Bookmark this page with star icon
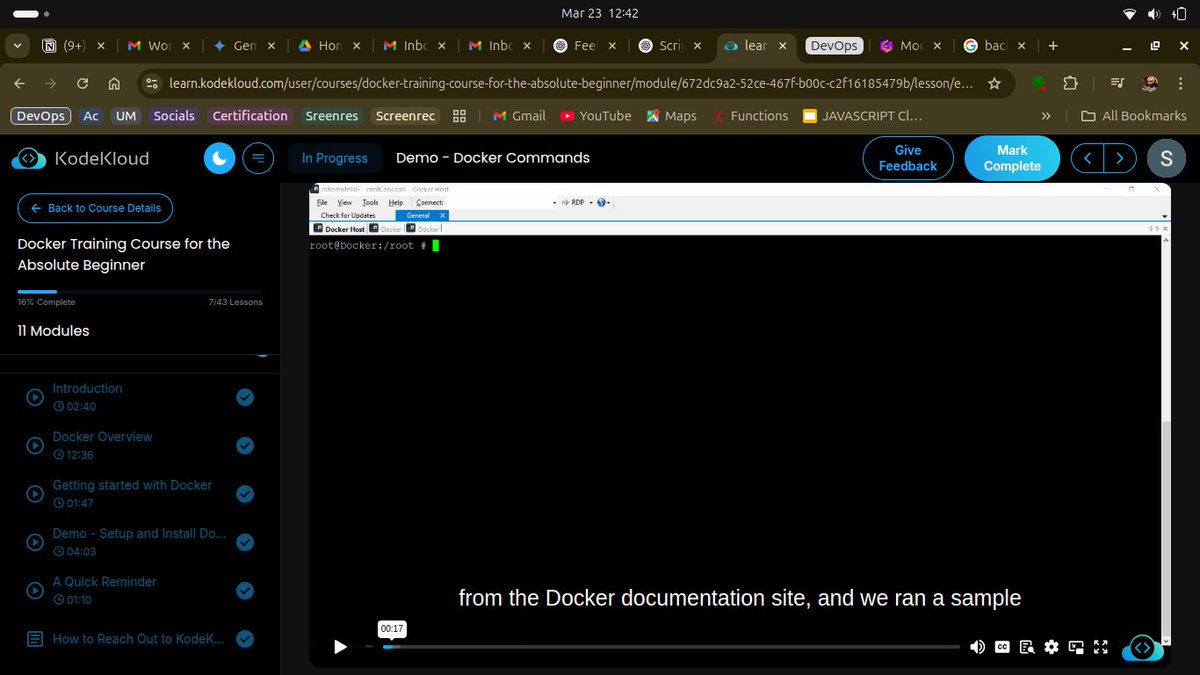The width and height of the screenshot is (1200, 675). tap(994, 84)
